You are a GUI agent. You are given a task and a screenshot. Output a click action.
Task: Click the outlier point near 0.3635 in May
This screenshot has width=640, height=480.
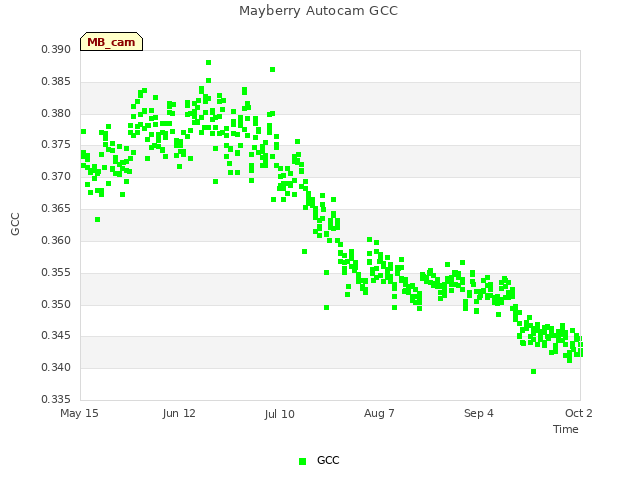coord(98,220)
